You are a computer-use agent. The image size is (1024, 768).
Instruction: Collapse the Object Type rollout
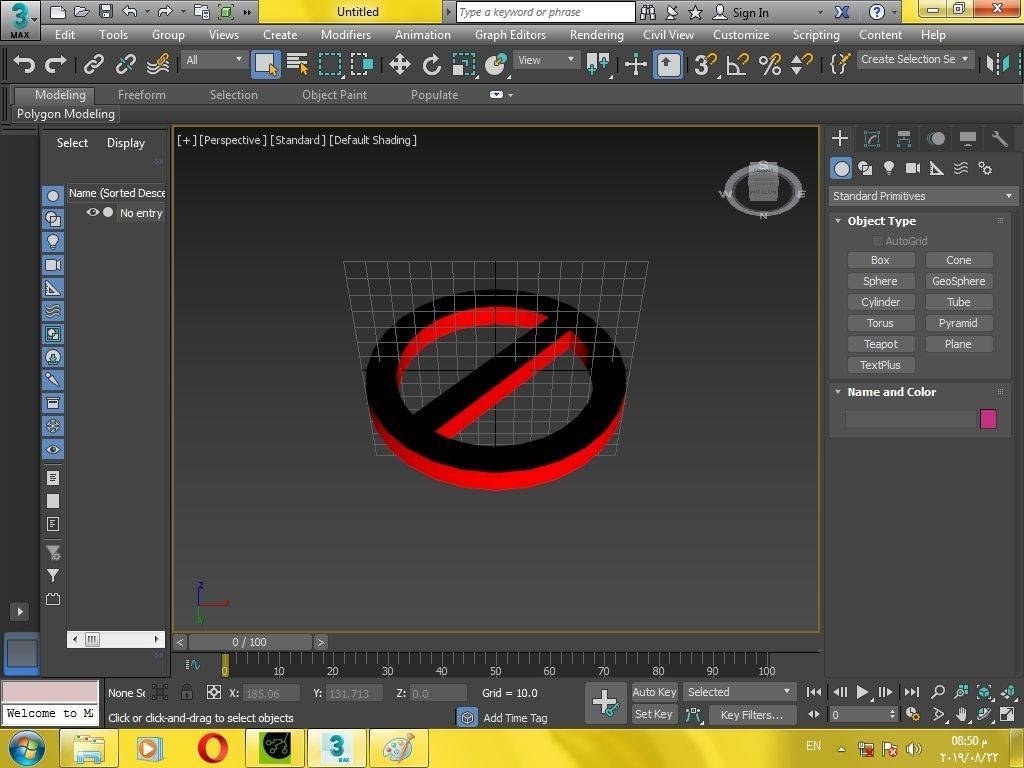click(x=839, y=221)
